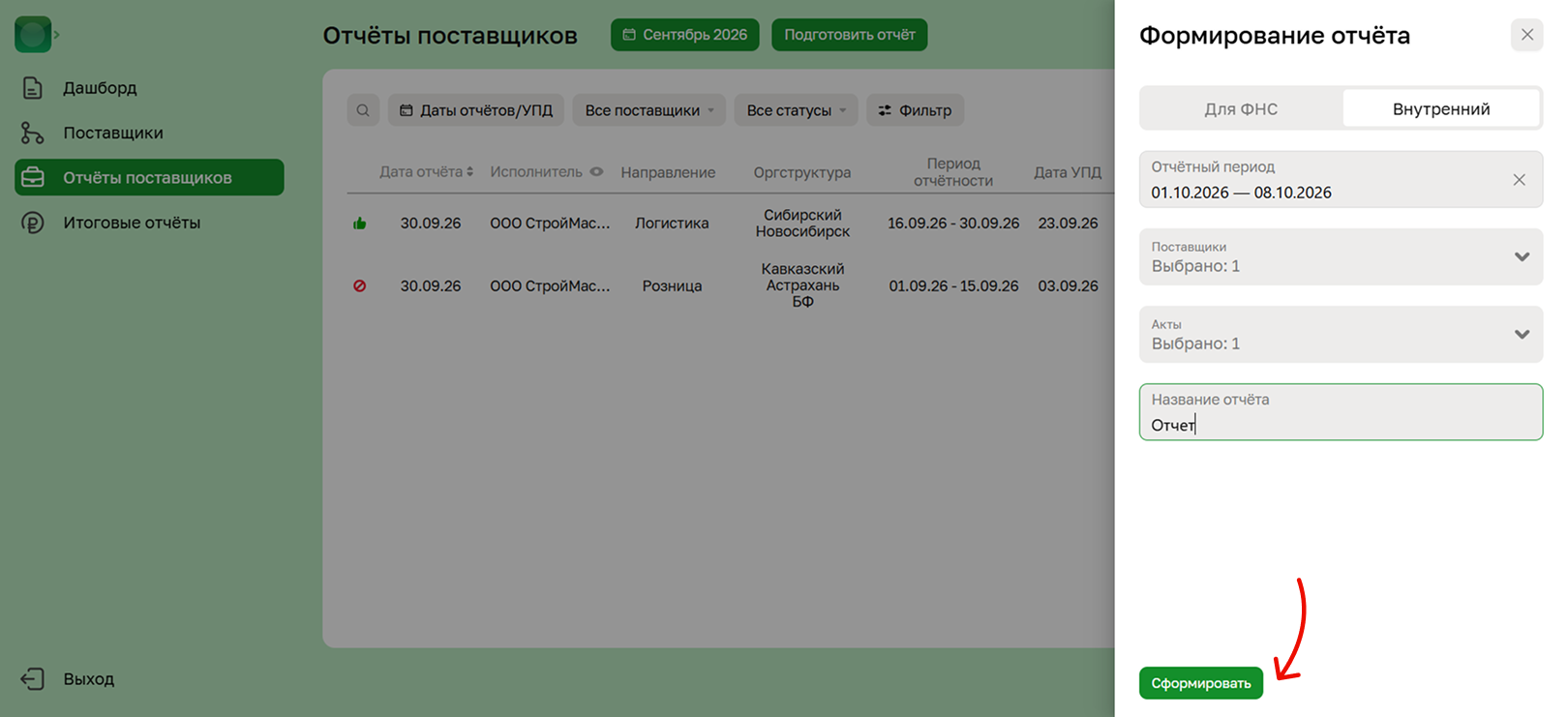The image size is (1568, 717).
Task: Click Направление column header
Action: pyautogui.click(x=668, y=172)
